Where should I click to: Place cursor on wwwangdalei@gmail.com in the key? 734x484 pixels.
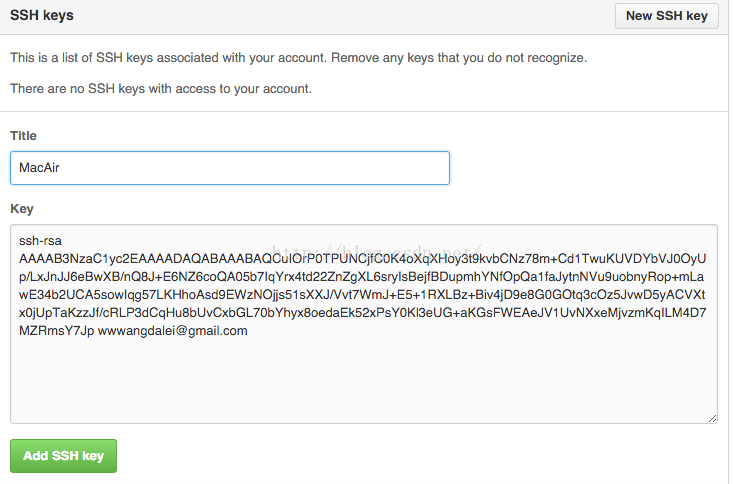coord(173,330)
